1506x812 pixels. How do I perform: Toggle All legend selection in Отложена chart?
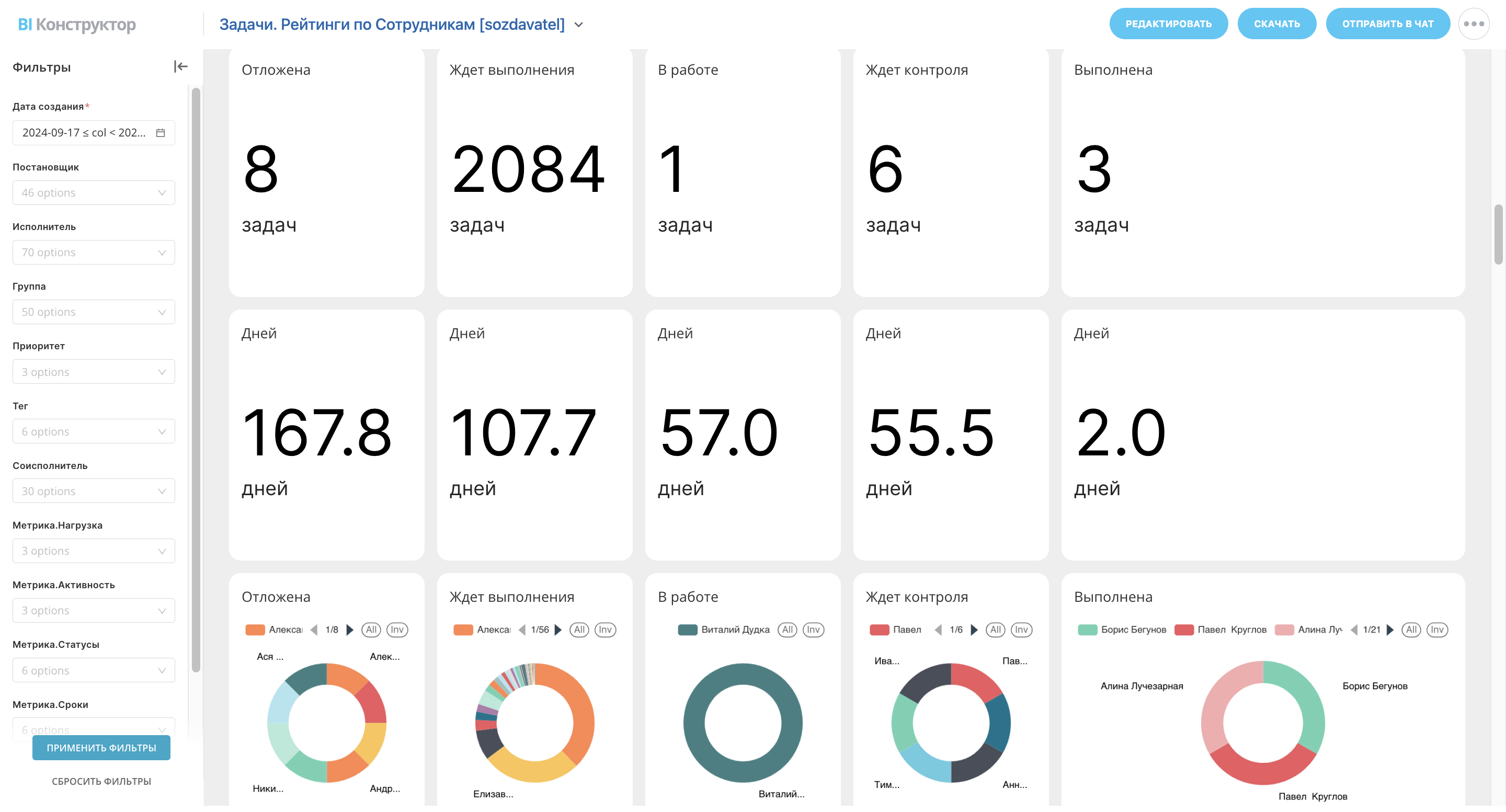click(x=371, y=630)
